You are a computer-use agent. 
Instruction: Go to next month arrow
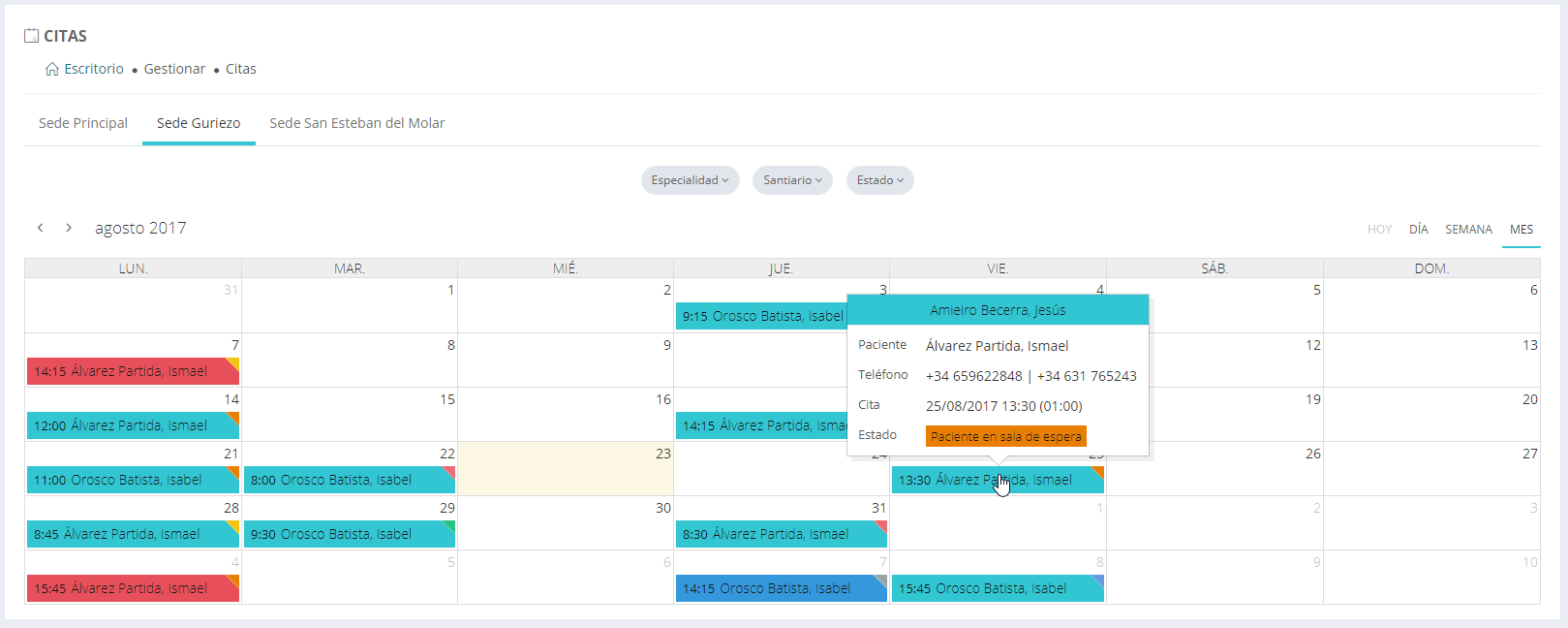[69, 228]
